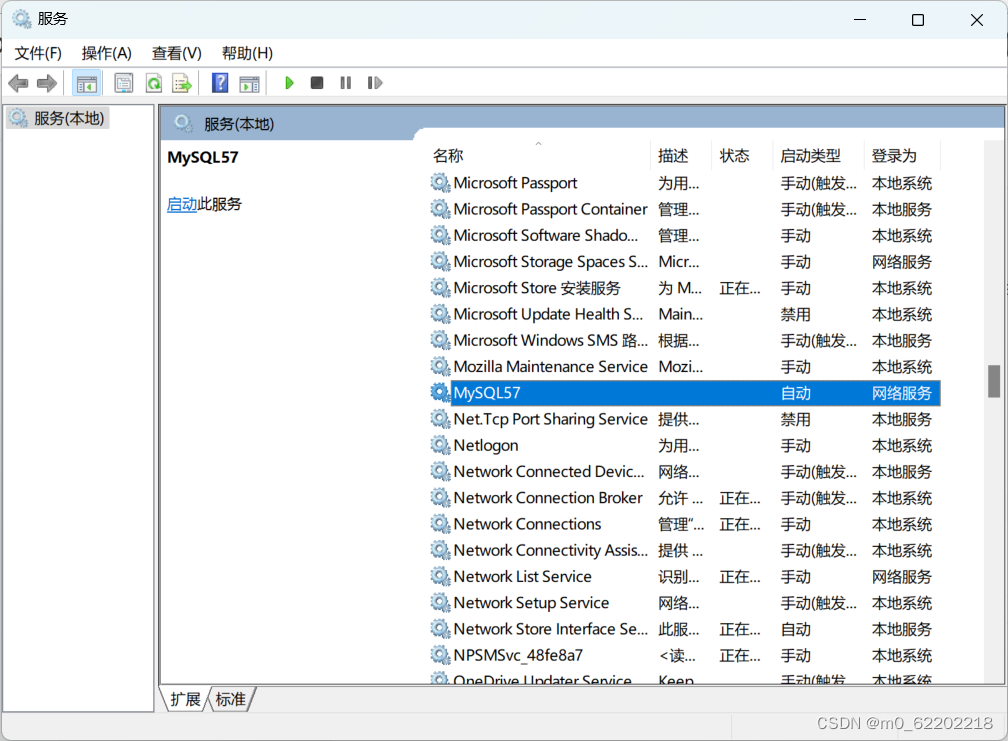
Task: Start the service with green play icon
Action: point(289,83)
